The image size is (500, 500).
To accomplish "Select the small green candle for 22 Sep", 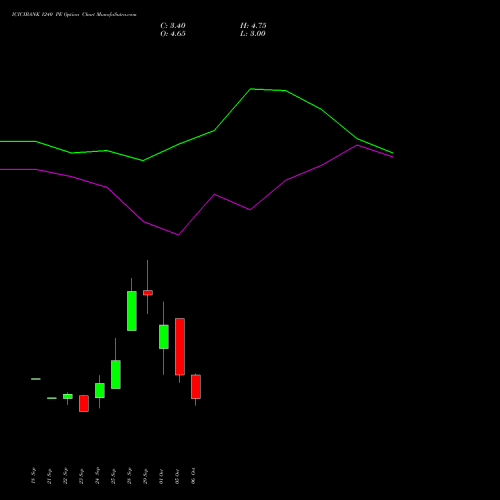I will tap(68, 396).
